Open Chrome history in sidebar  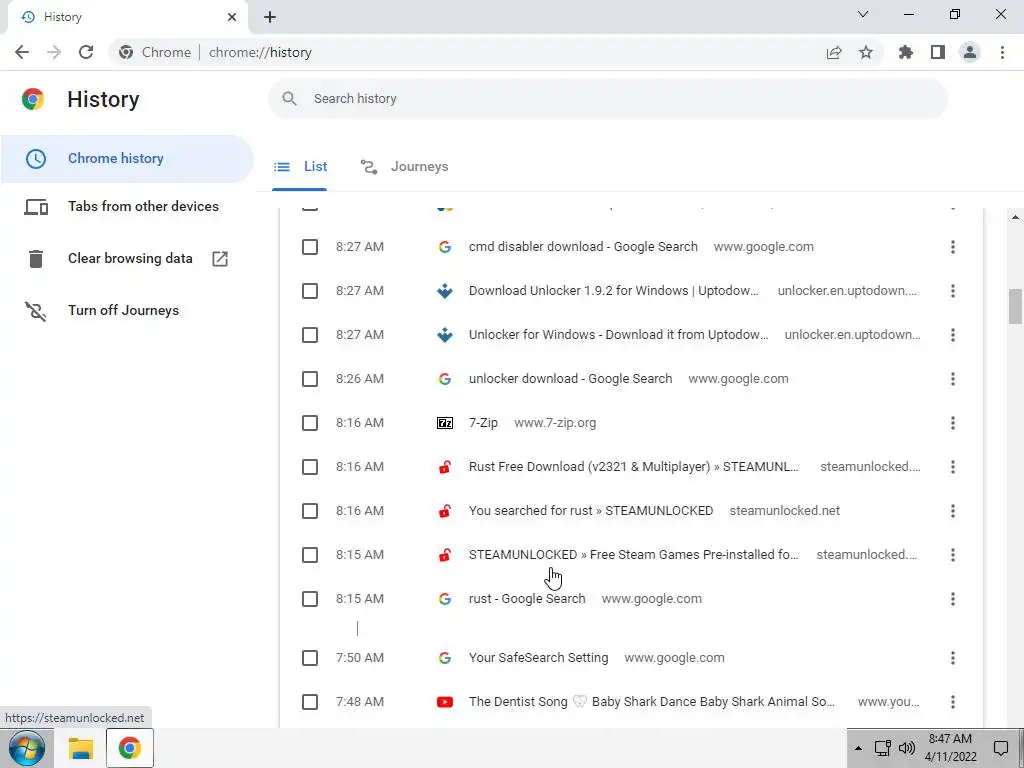point(127,159)
